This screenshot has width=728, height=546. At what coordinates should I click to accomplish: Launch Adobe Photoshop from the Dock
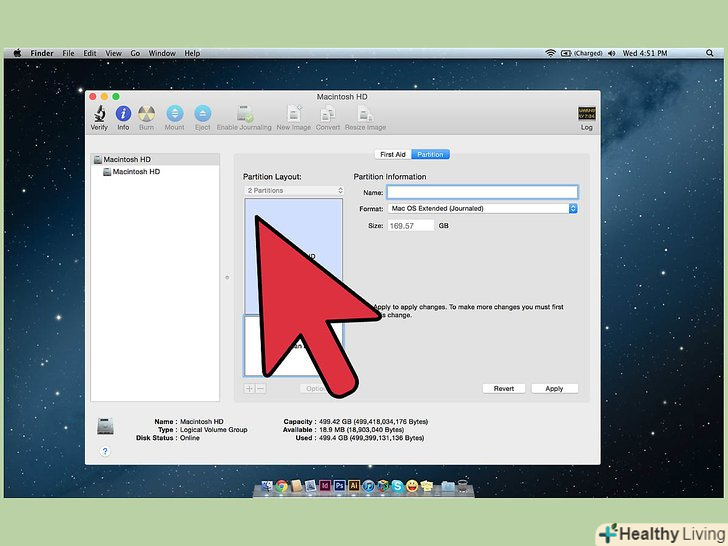pyautogui.click(x=339, y=486)
